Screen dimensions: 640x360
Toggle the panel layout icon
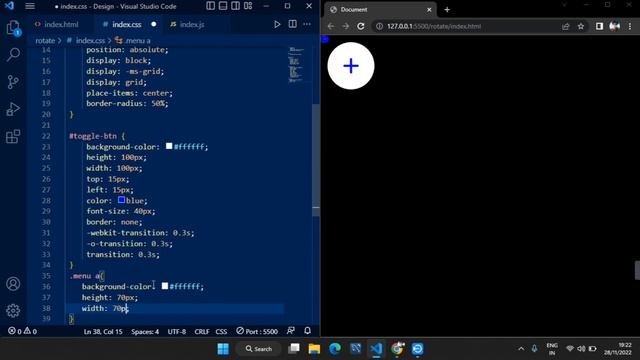tap(223, 6)
